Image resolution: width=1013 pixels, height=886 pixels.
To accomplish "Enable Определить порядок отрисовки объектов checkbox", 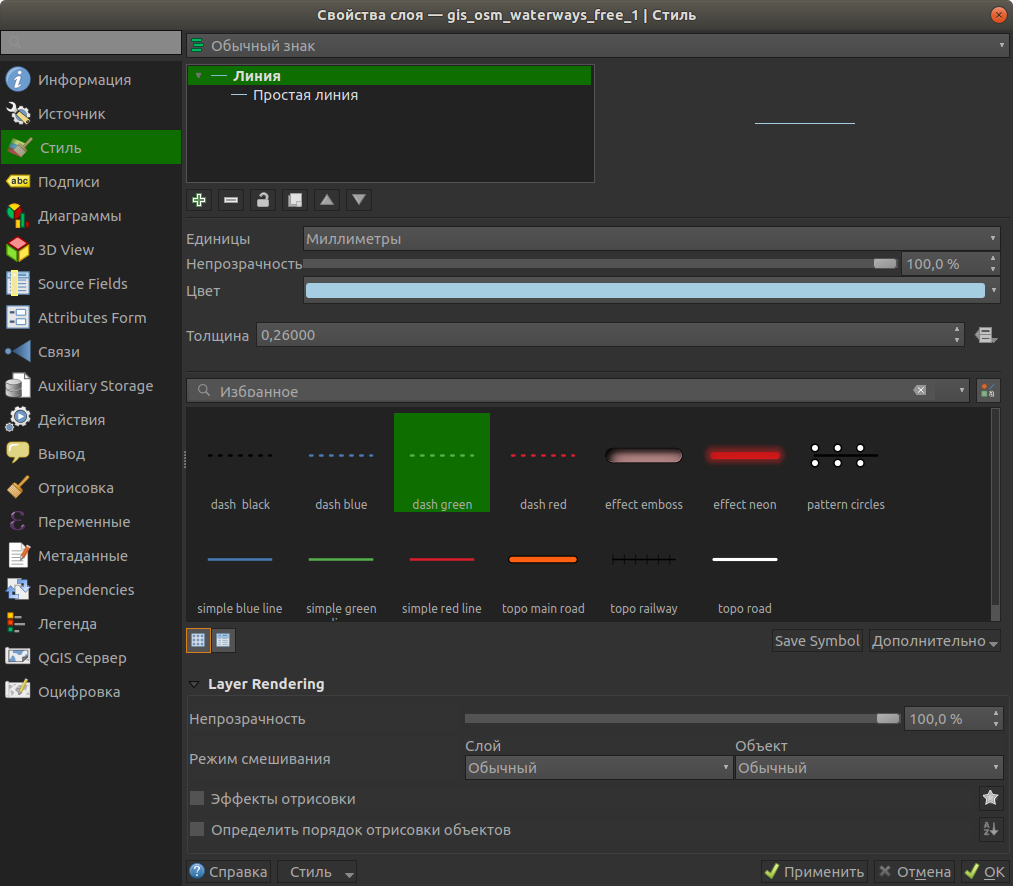I will [197, 830].
